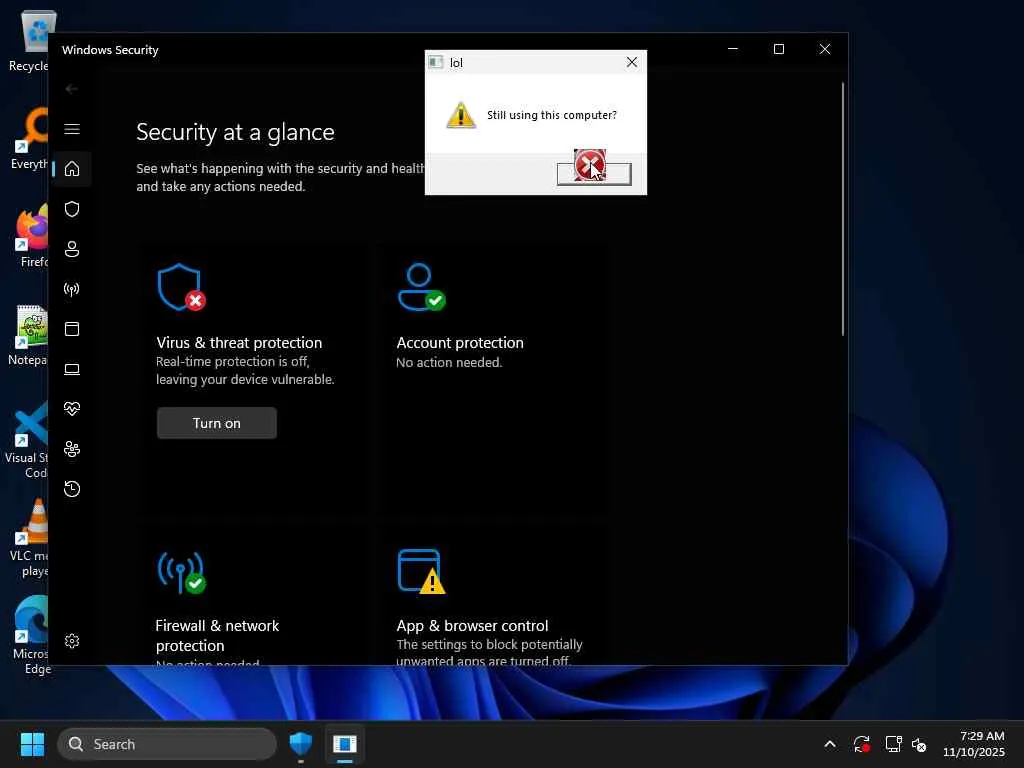
Task: Maximize the Windows Security window
Action: coord(778,49)
